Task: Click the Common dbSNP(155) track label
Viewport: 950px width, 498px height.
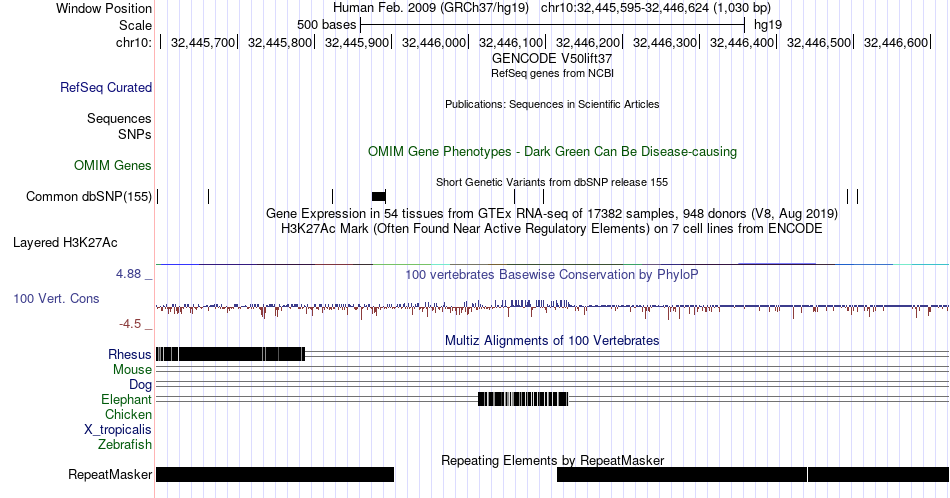Action: (89, 196)
